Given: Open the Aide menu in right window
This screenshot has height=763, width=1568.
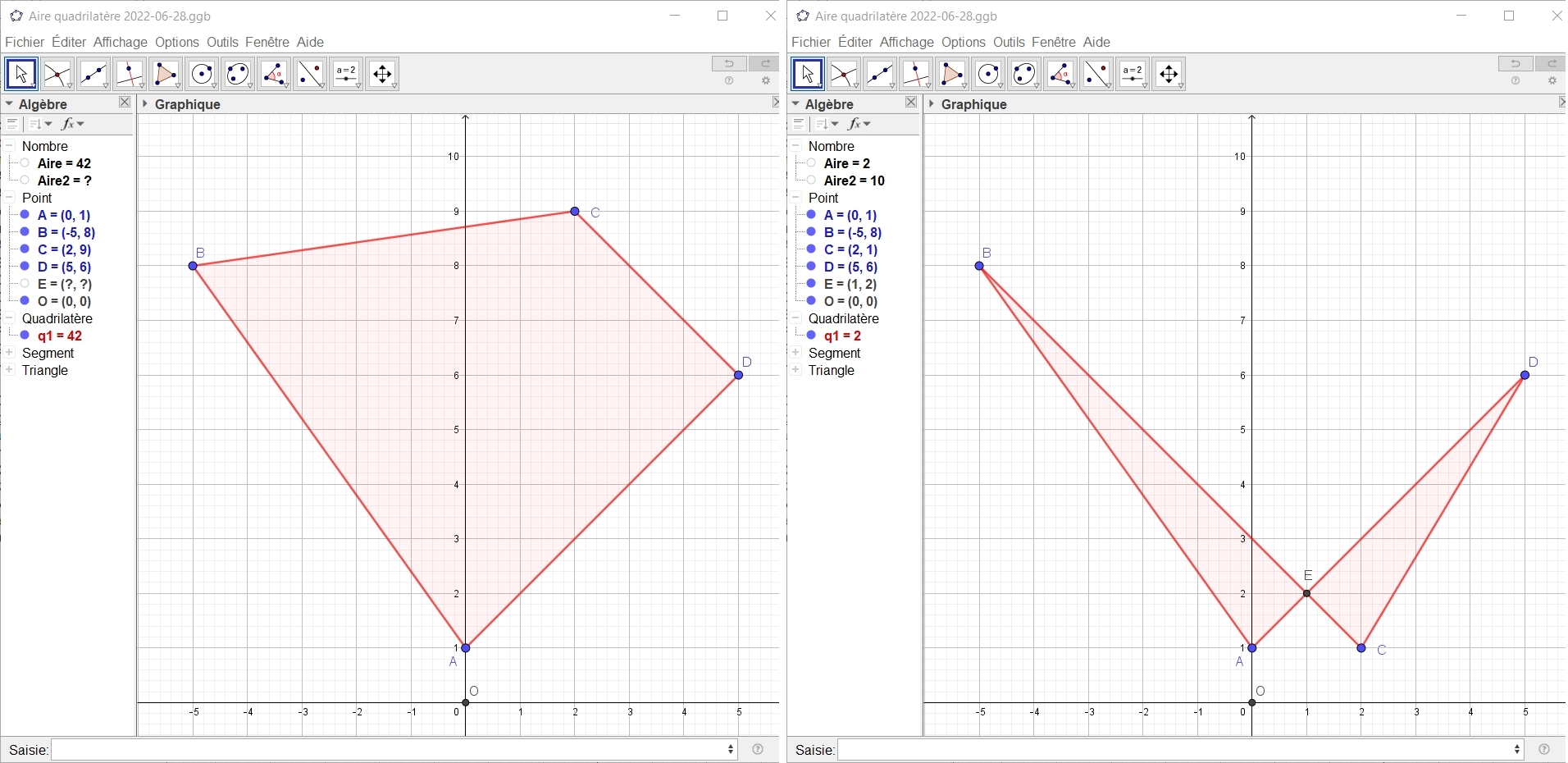Looking at the screenshot, I should (1096, 42).
